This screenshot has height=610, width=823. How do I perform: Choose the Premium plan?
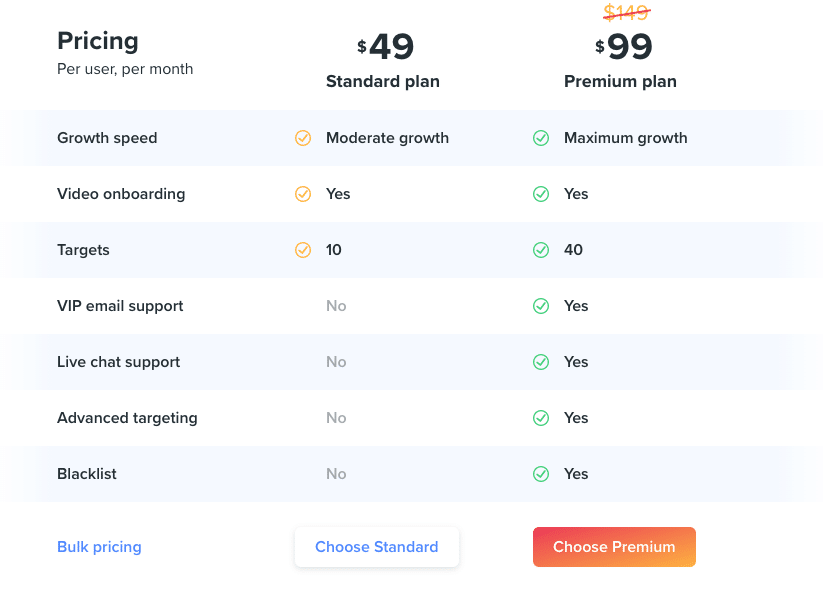[614, 547]
